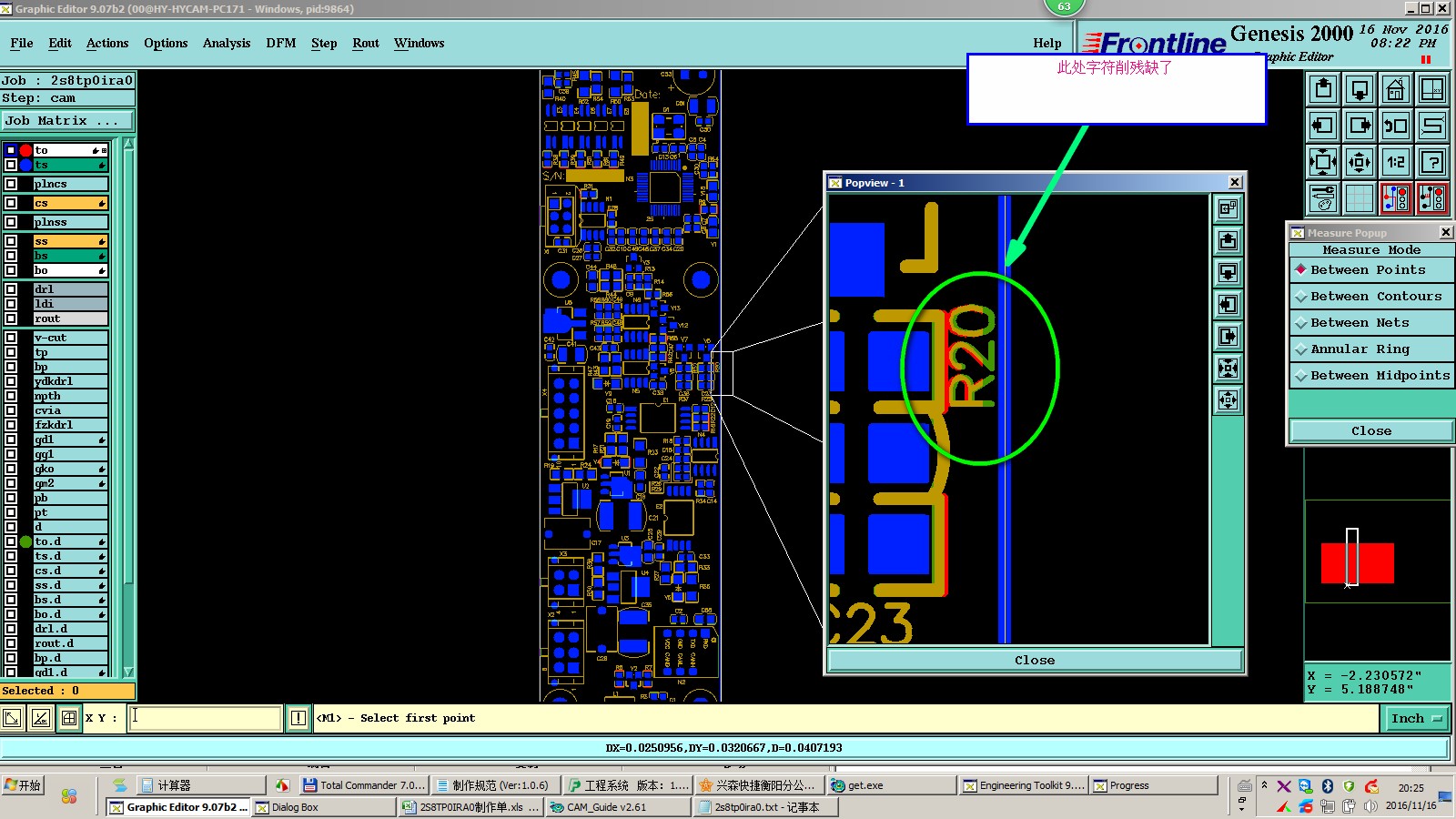Toggle checkbox for layer cs
Image resolution: width=1456 pixels, height=819 pixels.
(11, 203)
